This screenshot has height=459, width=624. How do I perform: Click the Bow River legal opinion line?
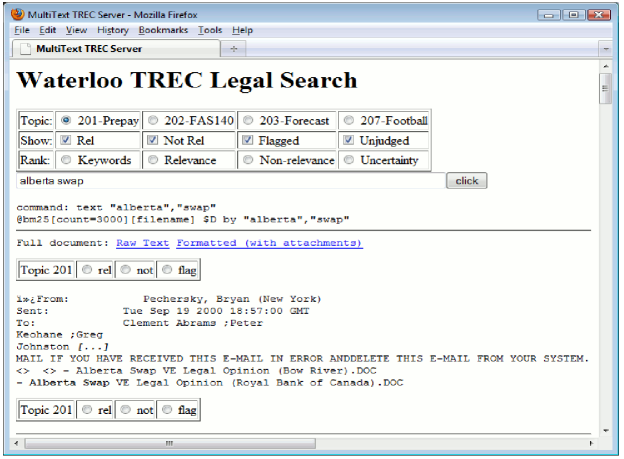click(x=196, y=371)
